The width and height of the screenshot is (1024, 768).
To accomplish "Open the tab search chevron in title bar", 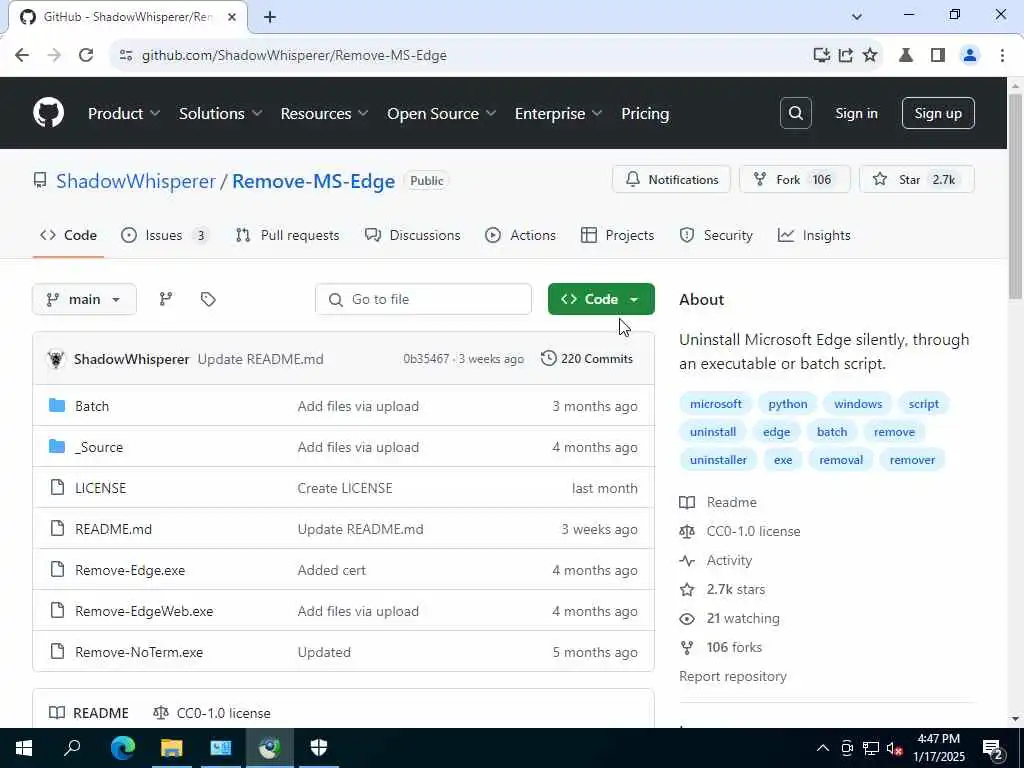I will point(857,16).
